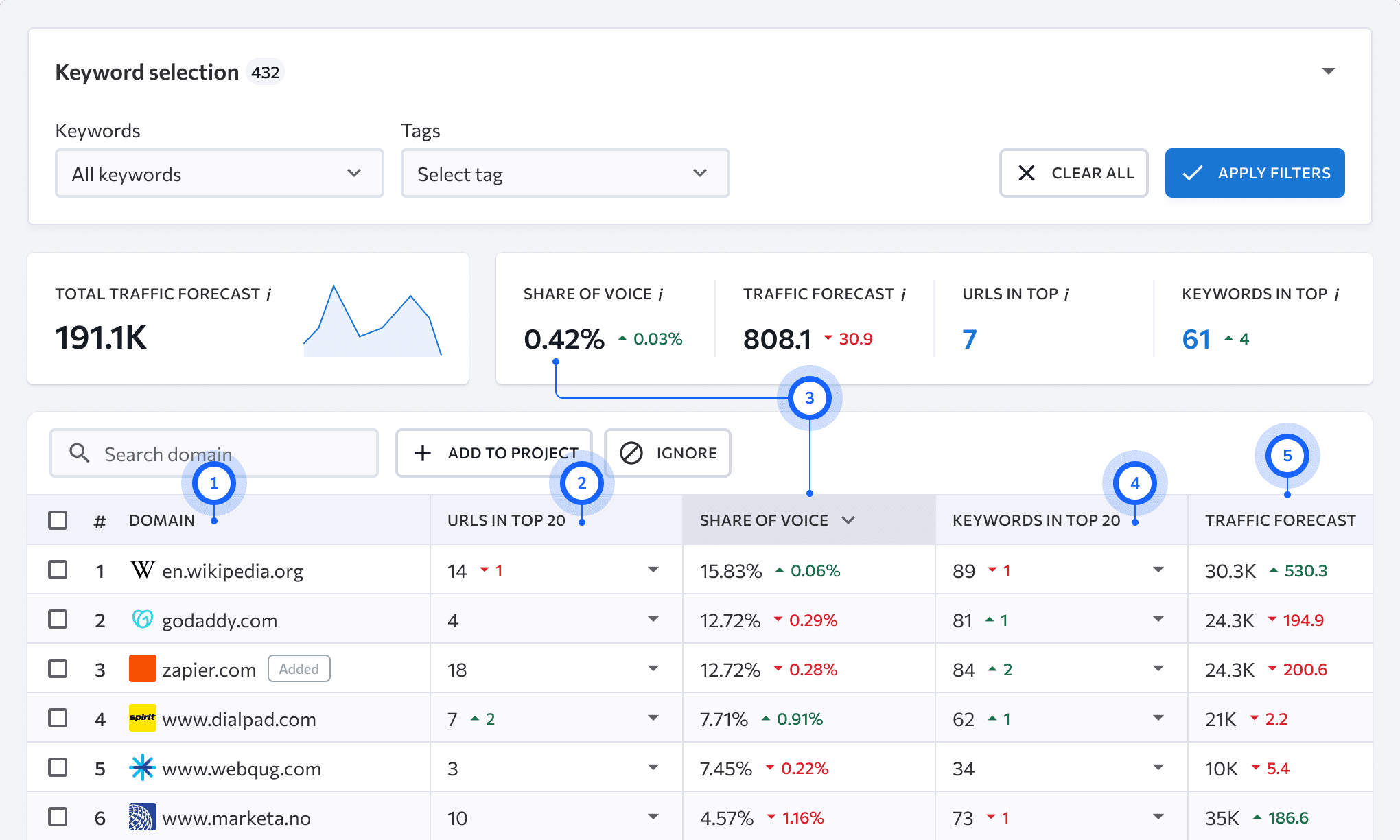Click the Wikipedia favicon icon
1400x840 pixels.
[x=142, y=570]
